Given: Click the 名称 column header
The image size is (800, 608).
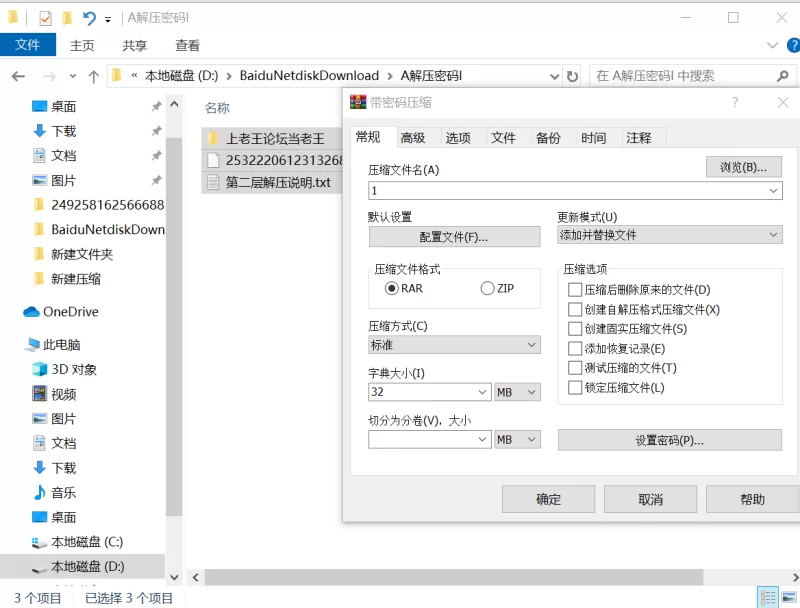Looking at the screenshot, I should [x=217, y=108].
